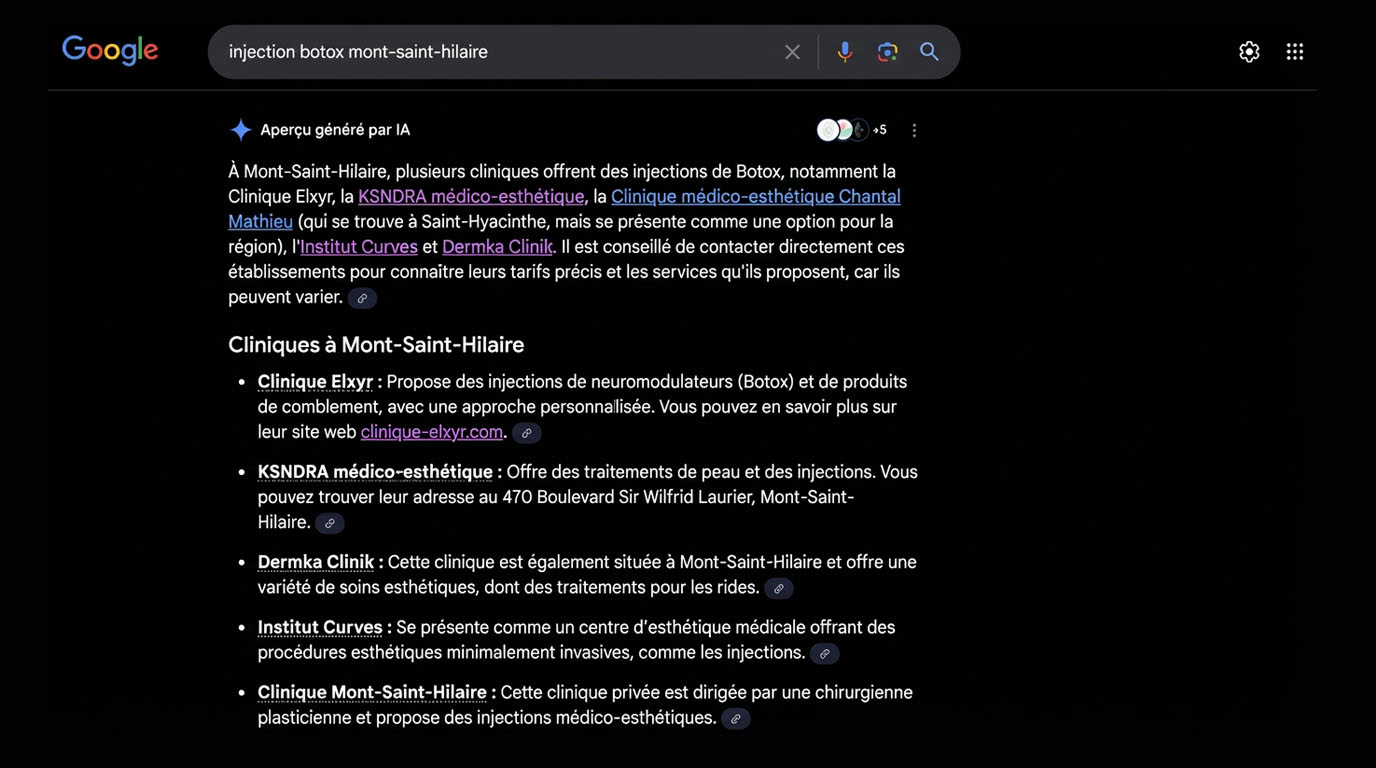This screenshot has height=768, width=1376.
Task: Open the Dermka Clinik link in intro
Action: pyautogui.click(x=497, y=247)
